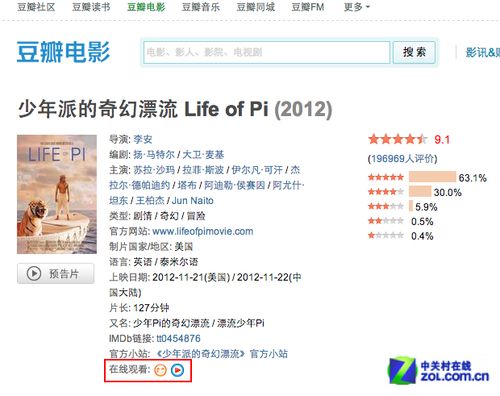
Task: Click the 9.1 rating score
Action: (x=442, y=140)
